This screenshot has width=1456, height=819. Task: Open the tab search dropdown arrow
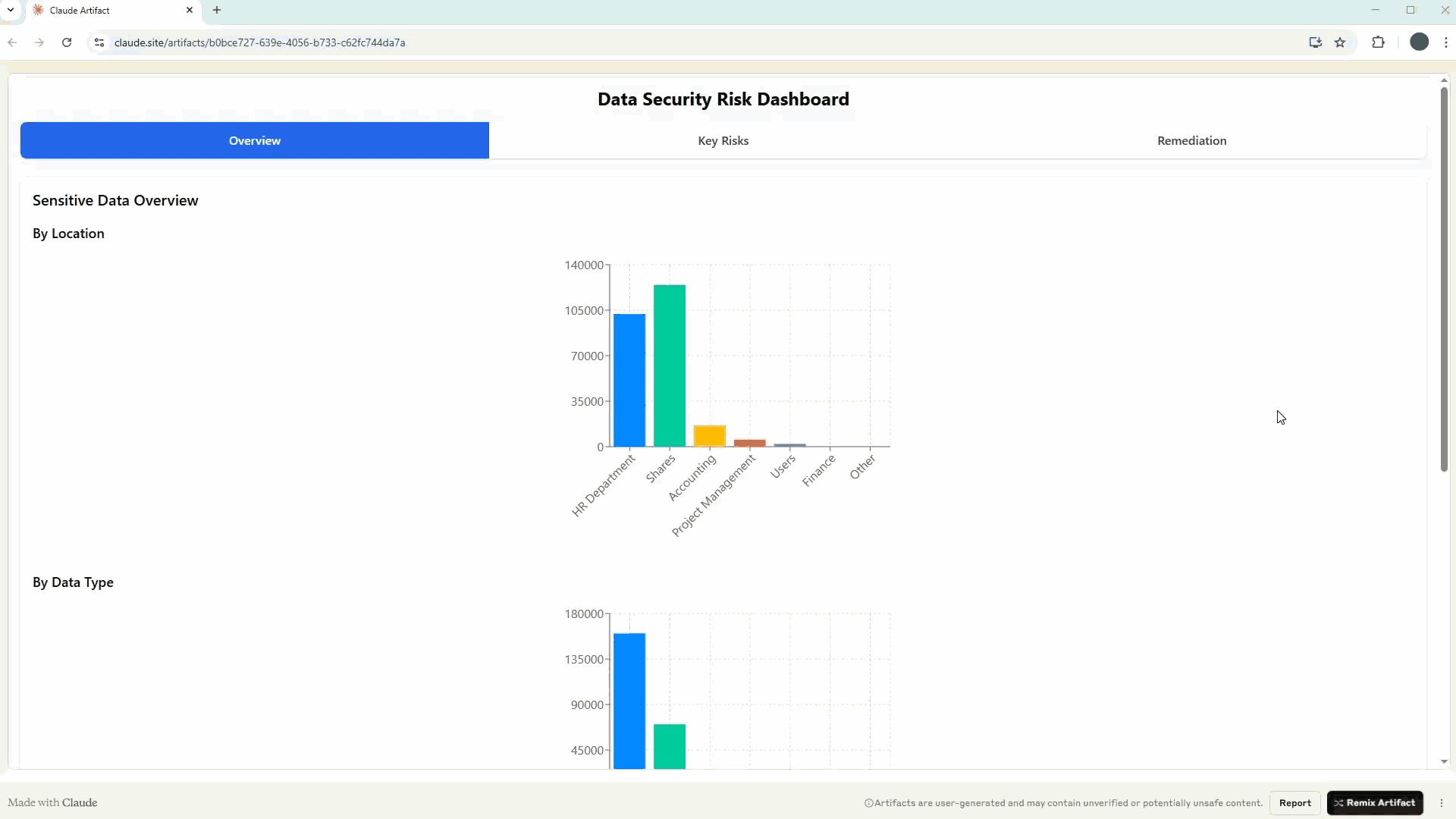pyautogui.click(x=10, y=10)
